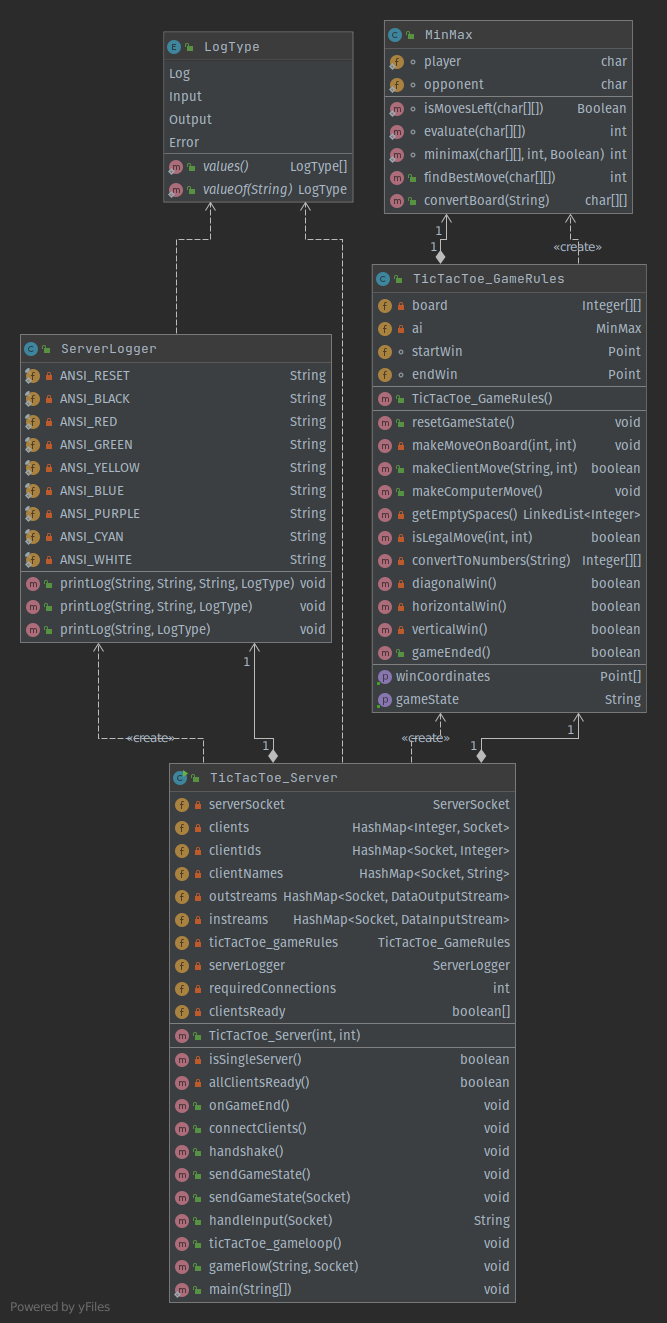Viewport: 667px width, 1323px height.
Task: Click the TicTacToe_GameRules class icon in header
Action: 383,279
